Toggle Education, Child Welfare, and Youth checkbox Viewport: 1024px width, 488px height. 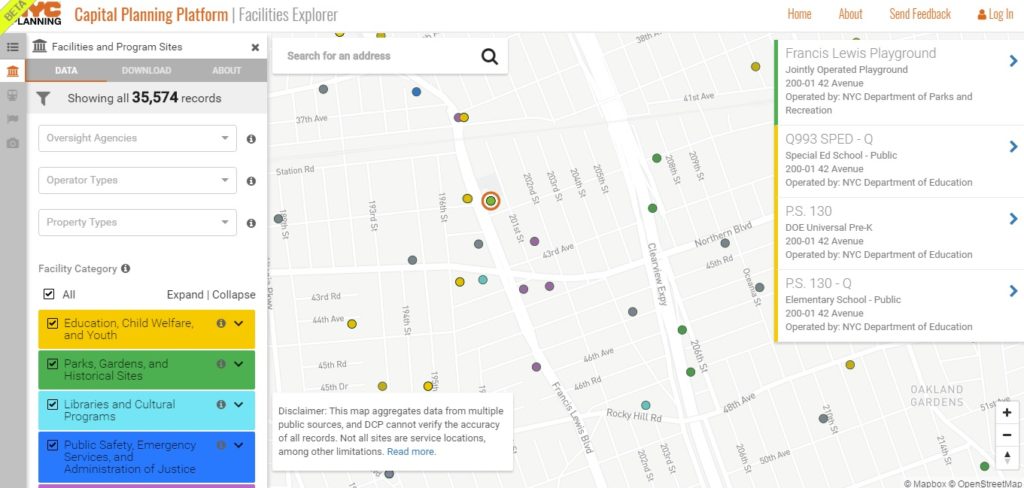(x=53, y=323)
